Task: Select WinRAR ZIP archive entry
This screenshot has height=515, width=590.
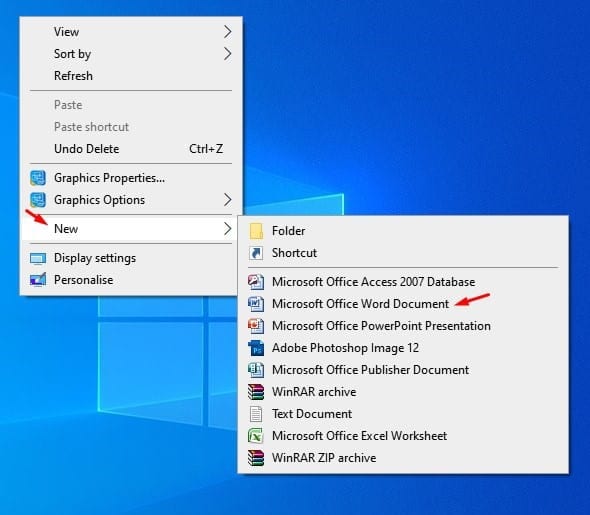Action: 403,458
